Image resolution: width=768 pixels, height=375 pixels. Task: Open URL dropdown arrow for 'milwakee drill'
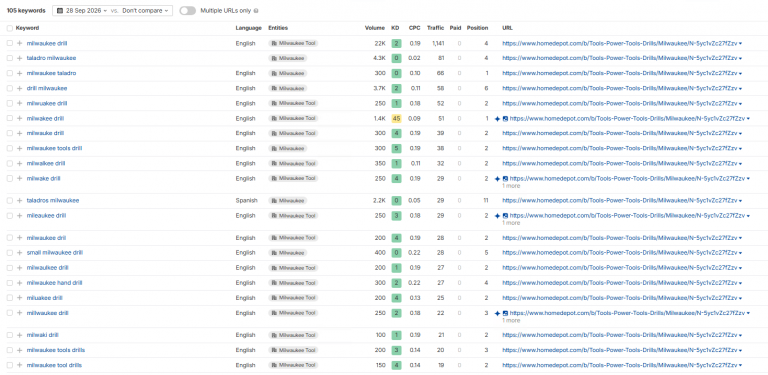click(x=748, y=119)
